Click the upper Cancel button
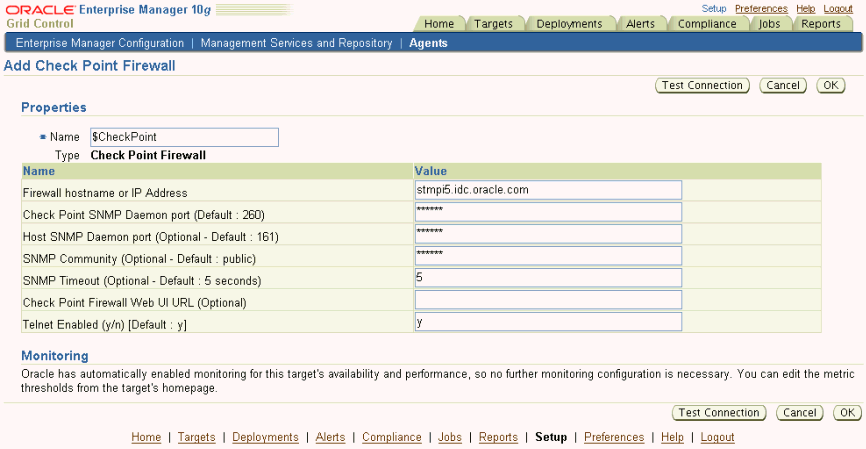Image resolution: width=866 pixels, height=449 pixels. pyautogui.click(x=783, y=86)
